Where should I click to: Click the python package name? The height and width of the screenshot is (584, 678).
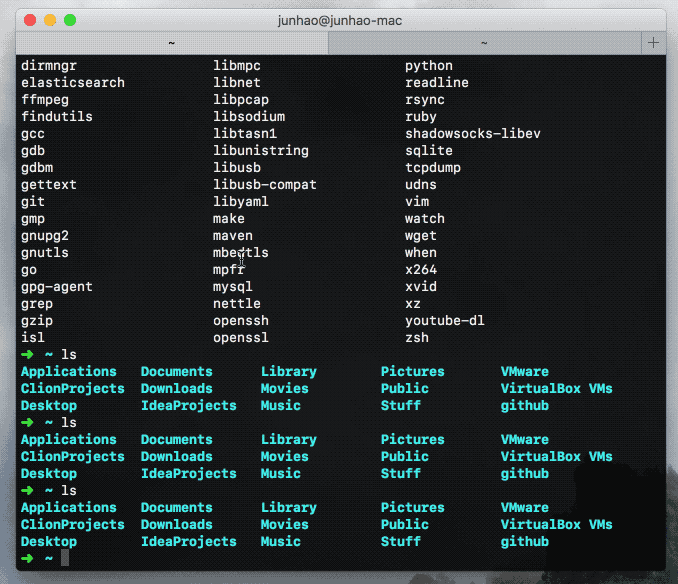point(429,66)
